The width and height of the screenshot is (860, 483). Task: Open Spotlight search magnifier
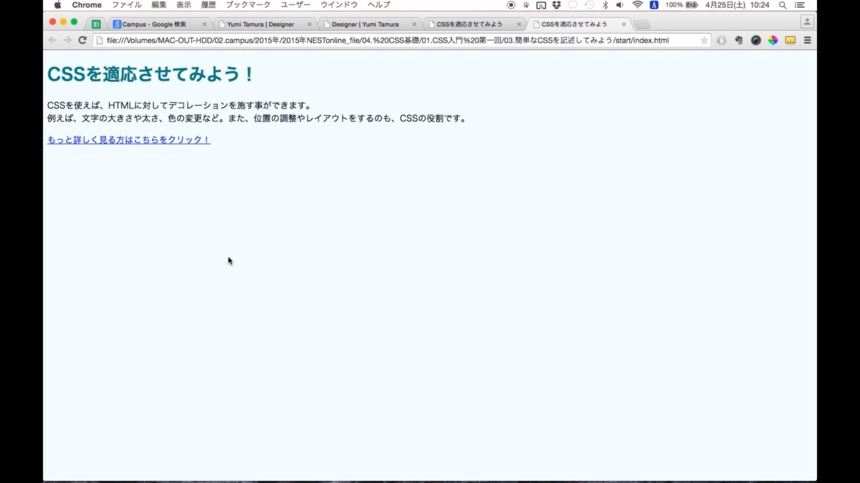coord(783,5)
